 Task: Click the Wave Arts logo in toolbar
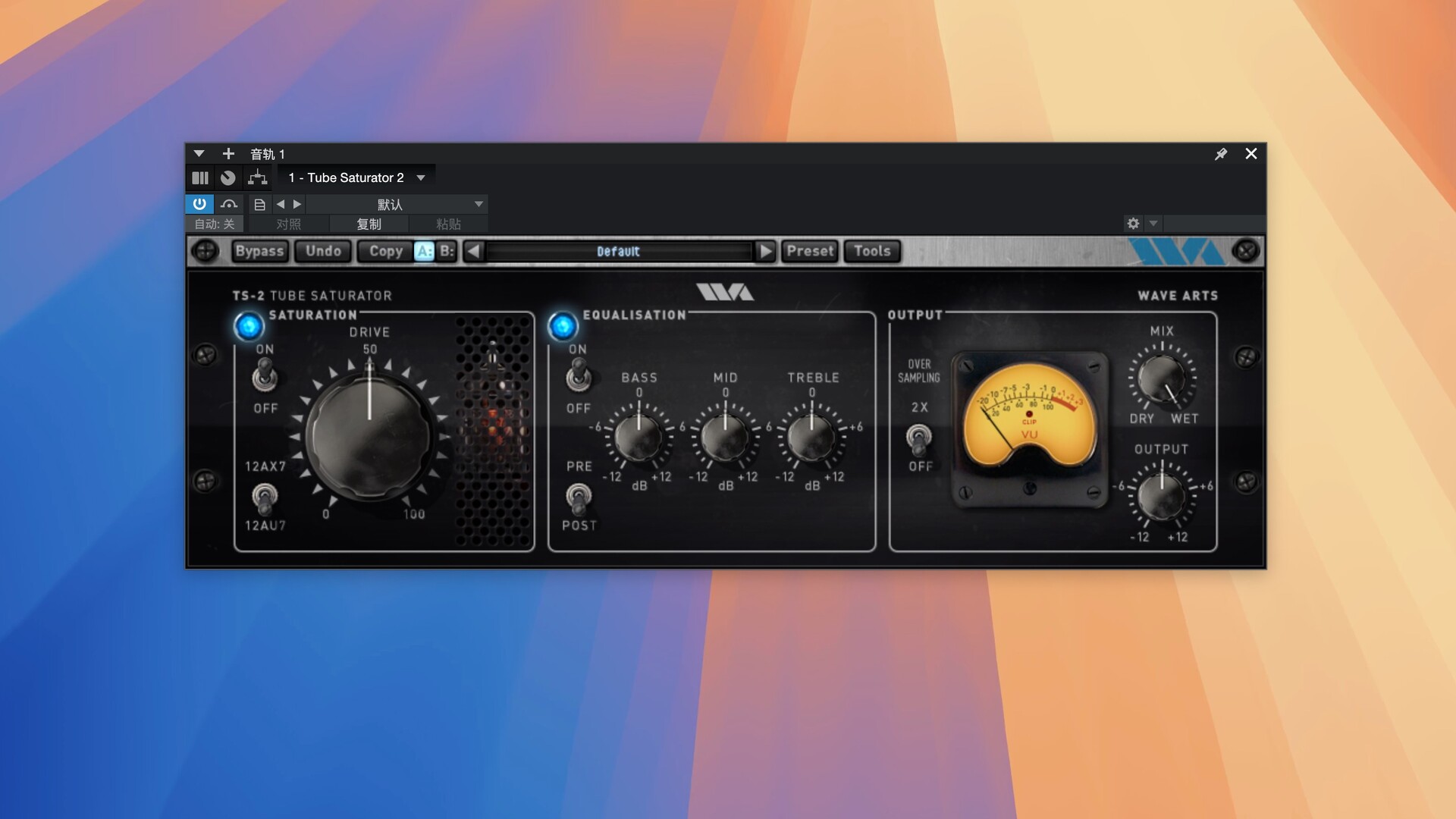tap(1176, 251)
